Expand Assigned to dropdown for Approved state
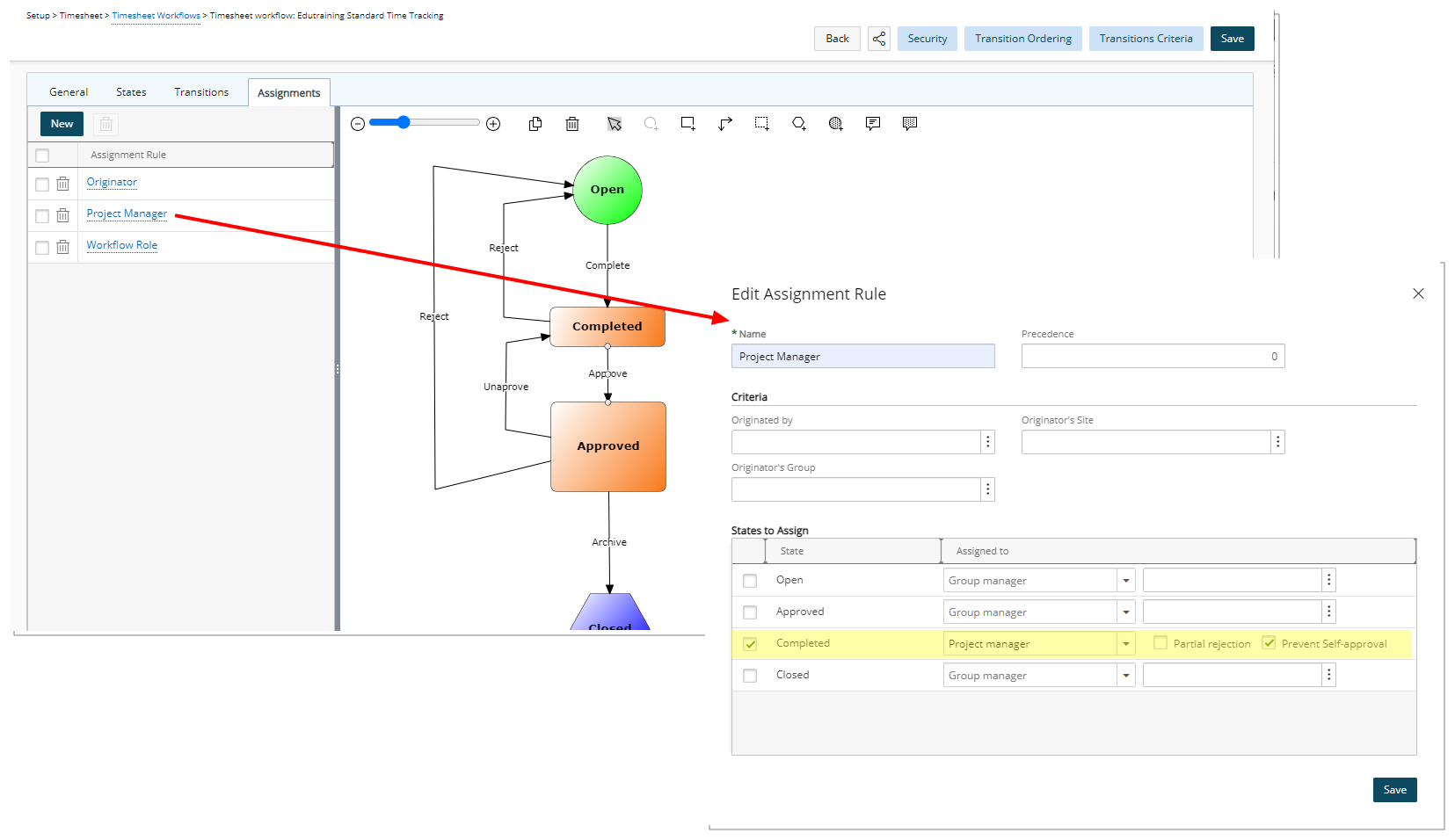1455x840 pixels. (1126, 612)
